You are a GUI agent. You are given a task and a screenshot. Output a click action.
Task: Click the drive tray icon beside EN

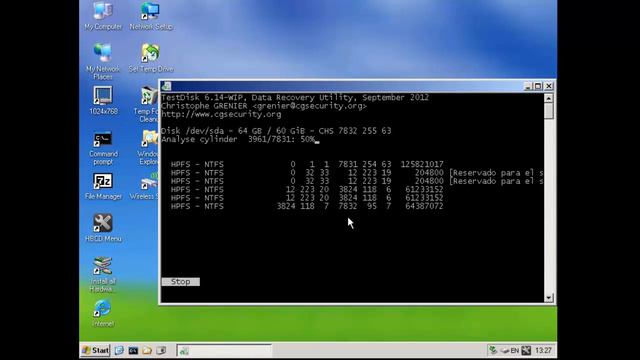[x=505, y=350]
